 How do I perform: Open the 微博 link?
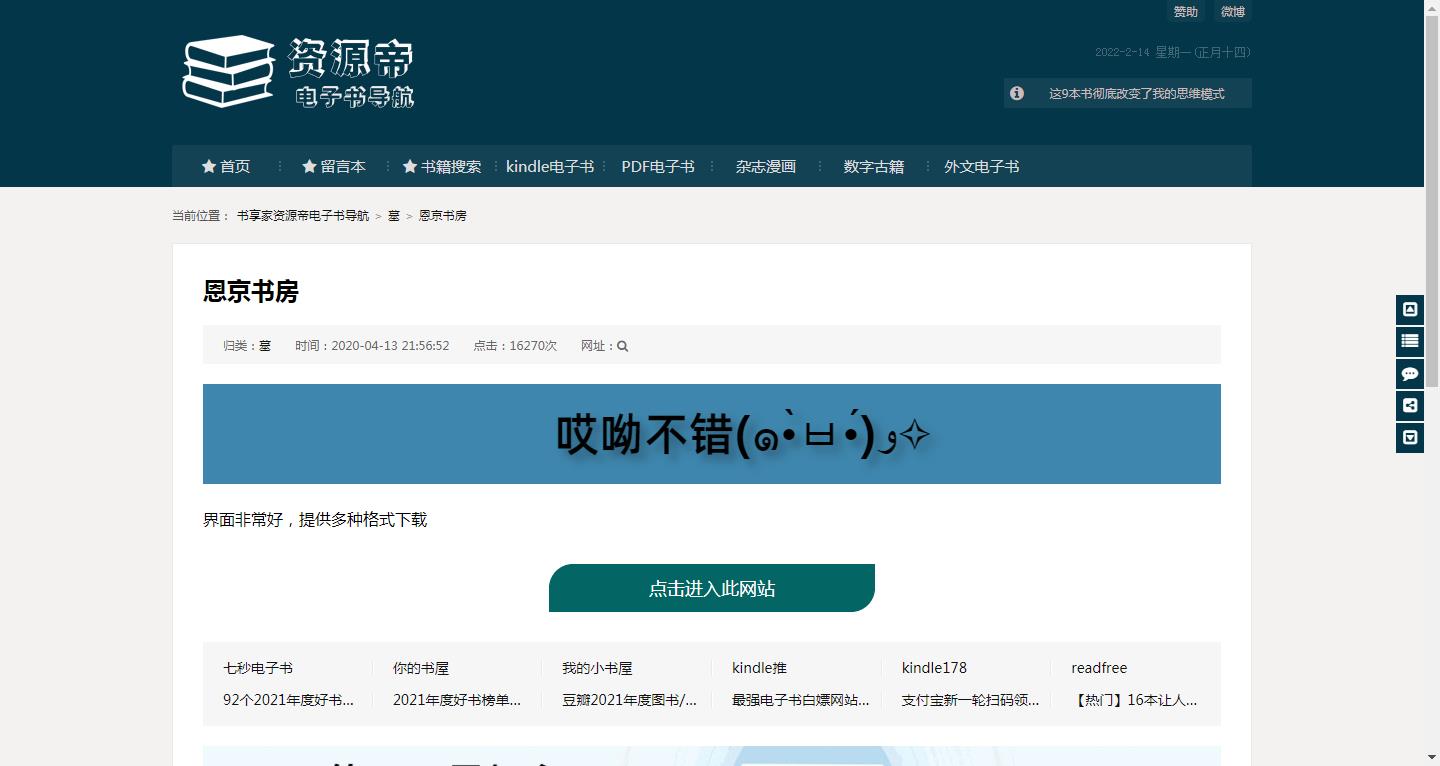point(1232,11)
